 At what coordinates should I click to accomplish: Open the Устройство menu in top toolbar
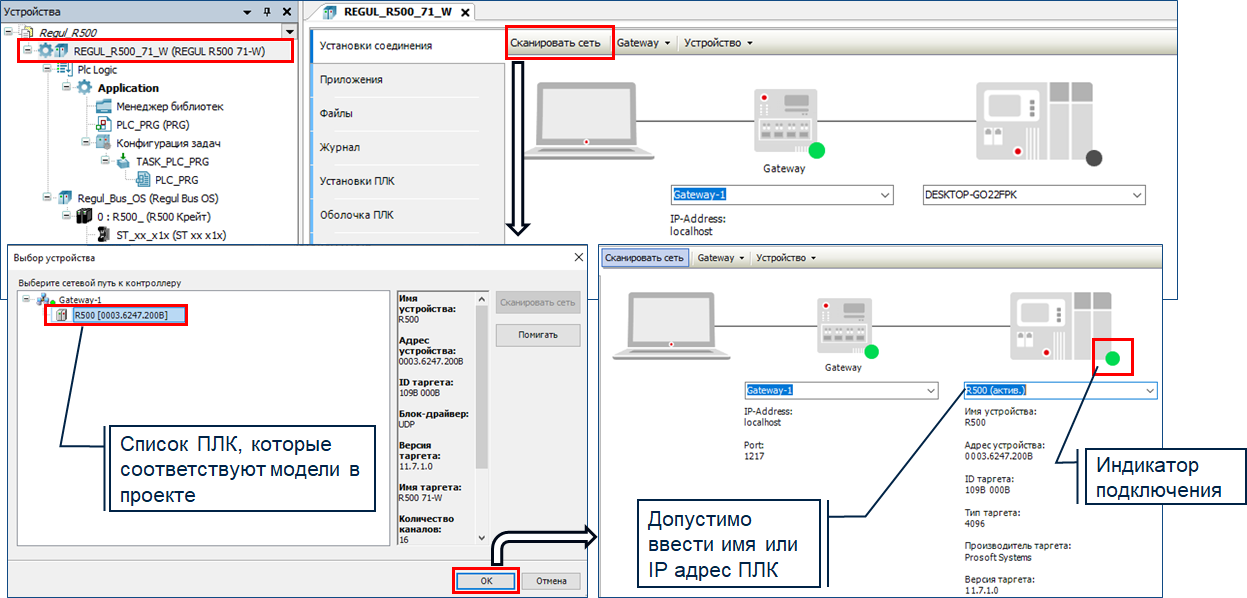click(717, 43)
